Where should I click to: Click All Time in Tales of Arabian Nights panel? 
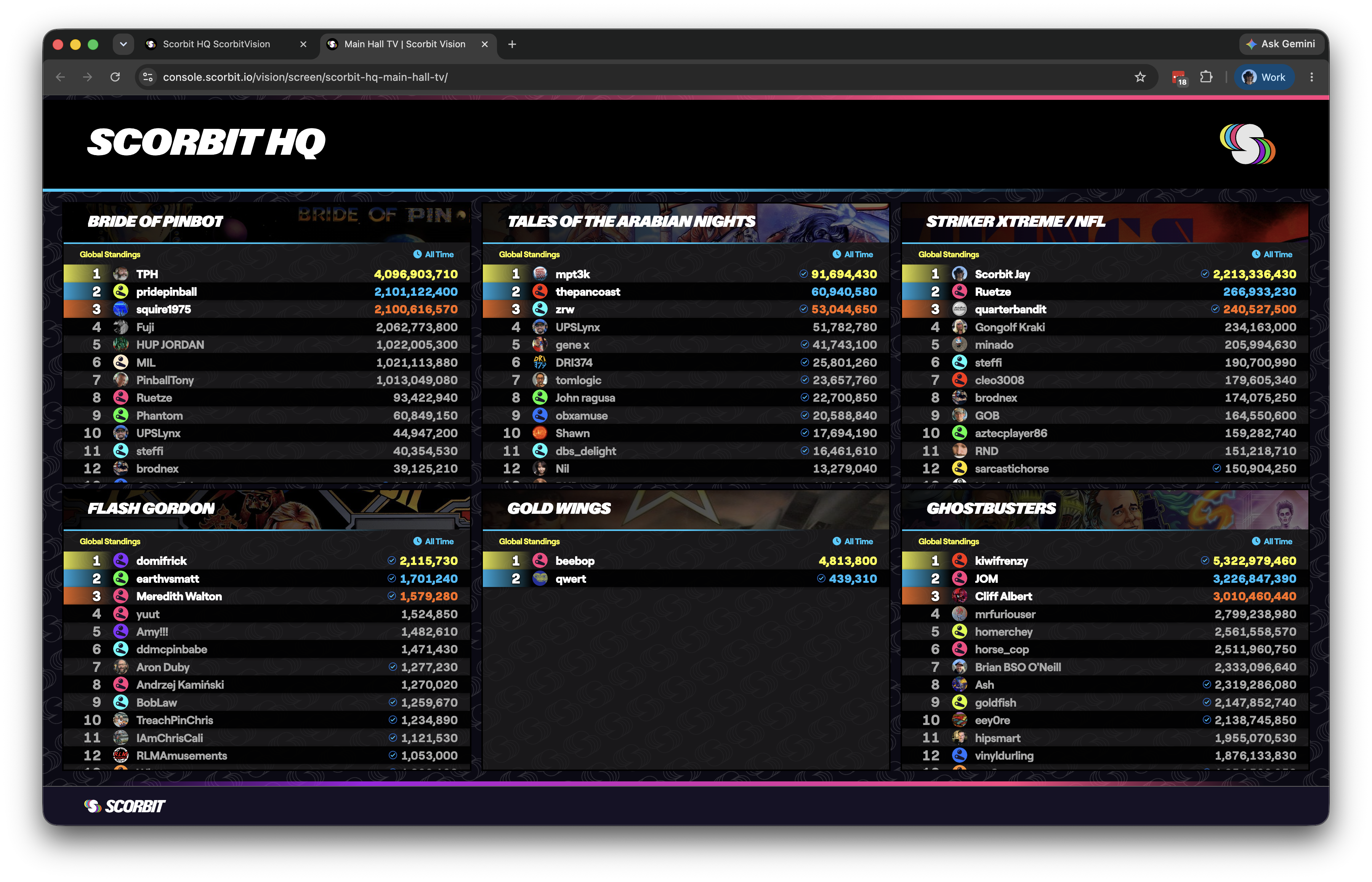(x=853, y=254)
